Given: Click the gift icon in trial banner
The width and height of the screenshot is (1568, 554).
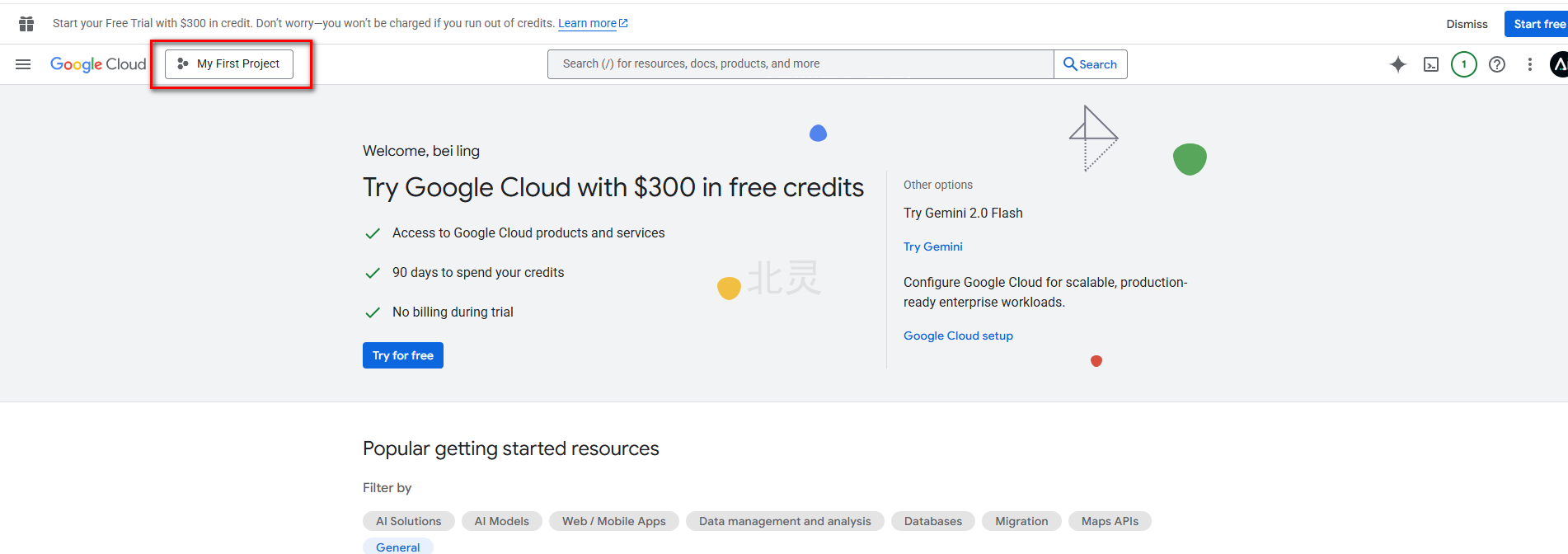Looking at the screenshot, I should coord(26,24).
